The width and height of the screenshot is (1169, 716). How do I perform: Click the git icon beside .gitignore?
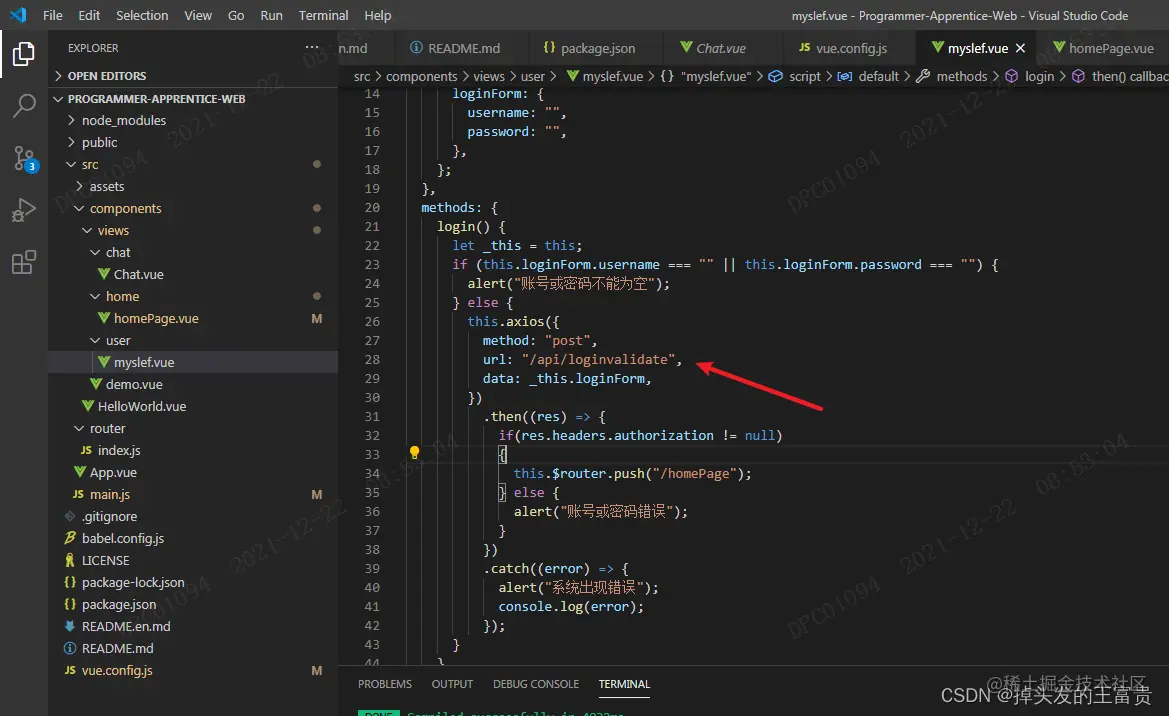(x=70, y=516)
